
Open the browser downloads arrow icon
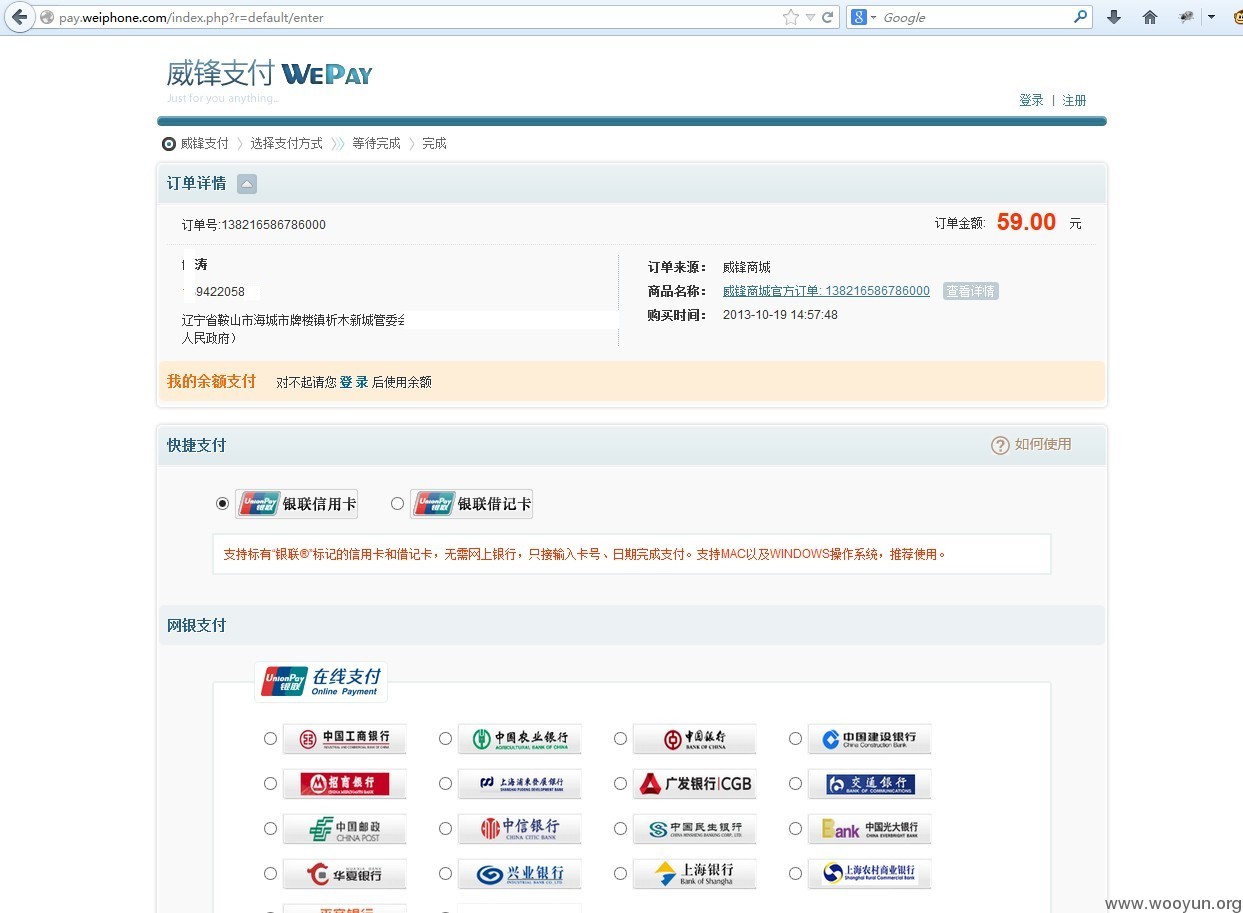point(1114,17)
